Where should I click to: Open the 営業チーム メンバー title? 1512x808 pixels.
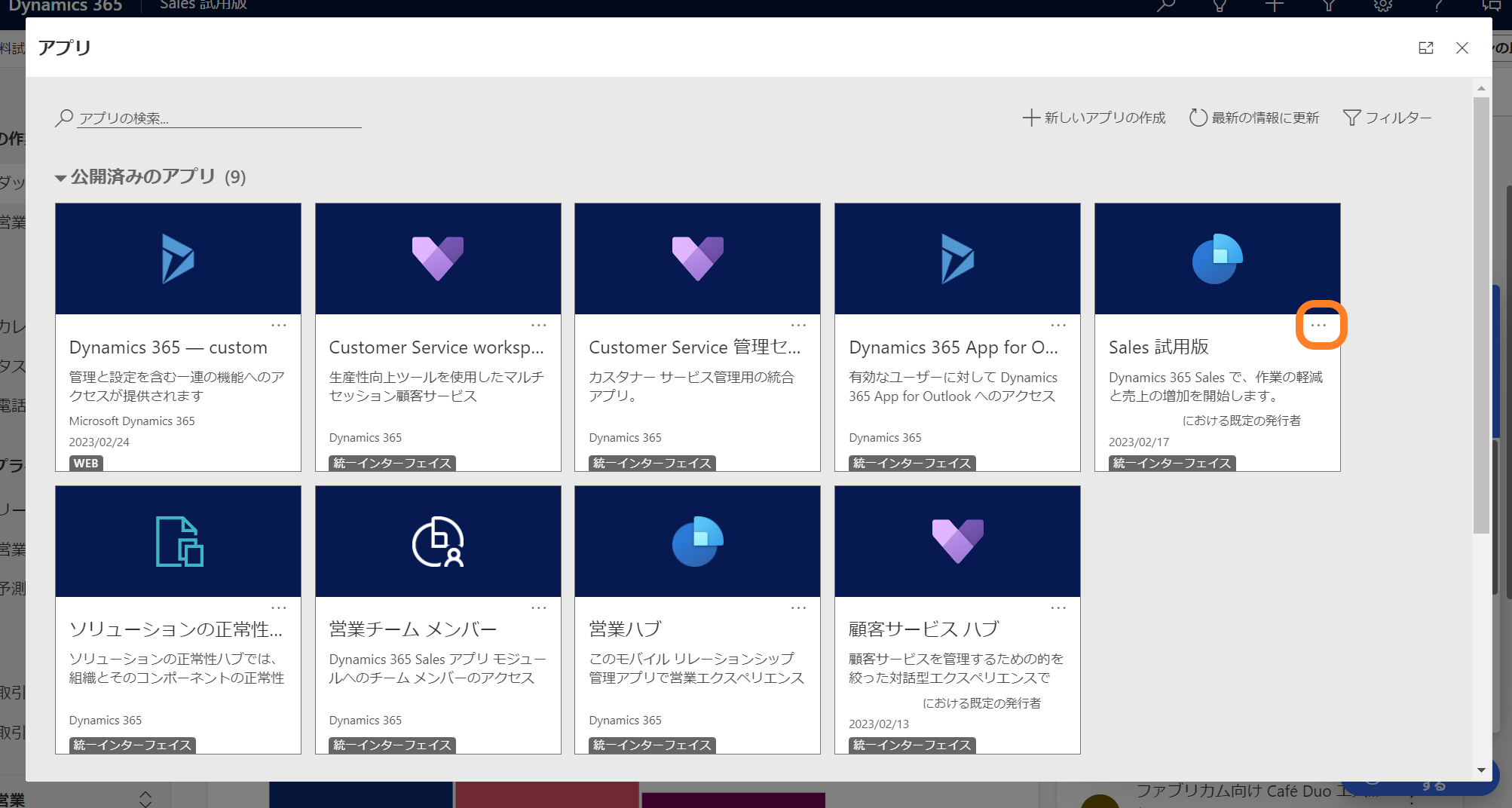pos(413,629)
